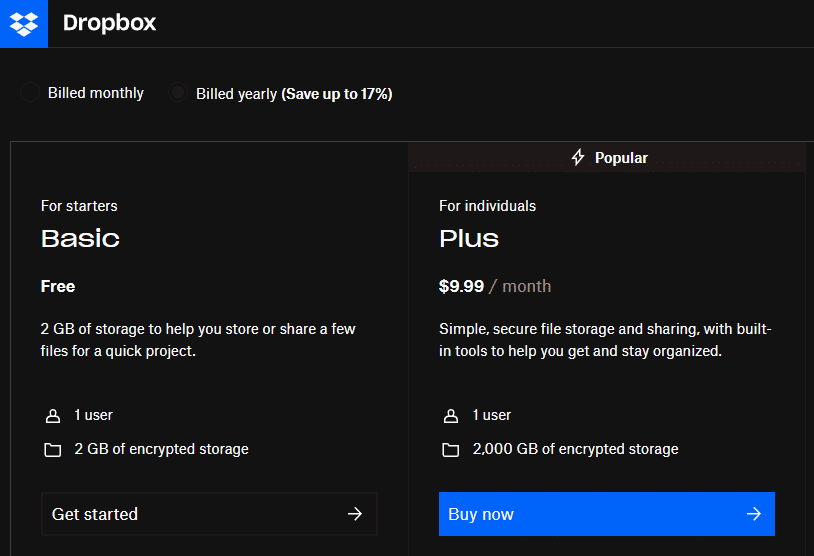Screen dimensions: 814x556
Task: Click the Free price label
Action: tap(58, 286)
